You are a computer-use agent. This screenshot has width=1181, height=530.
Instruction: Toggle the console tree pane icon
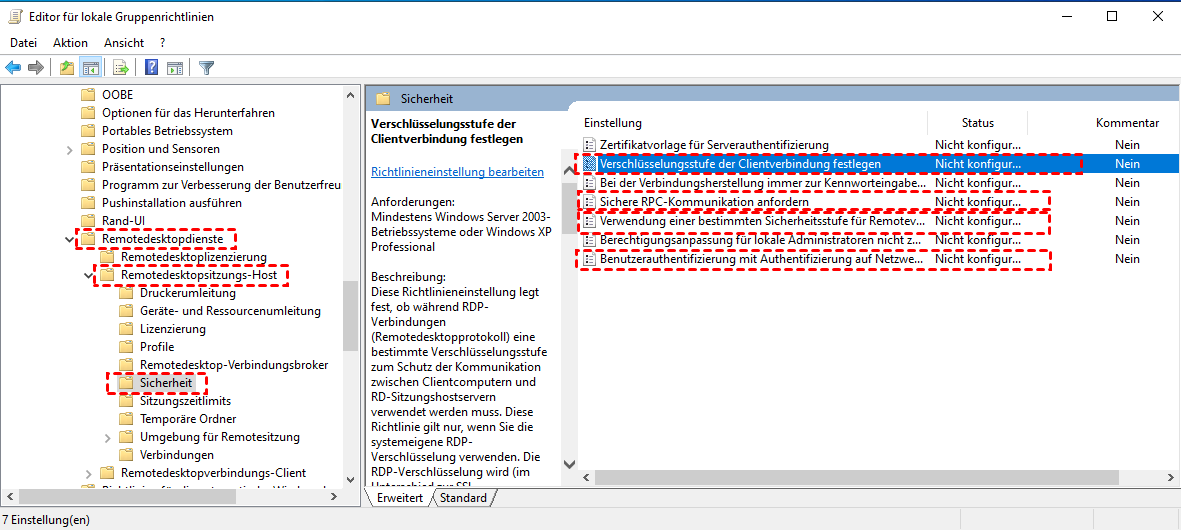tap(91, 68)
